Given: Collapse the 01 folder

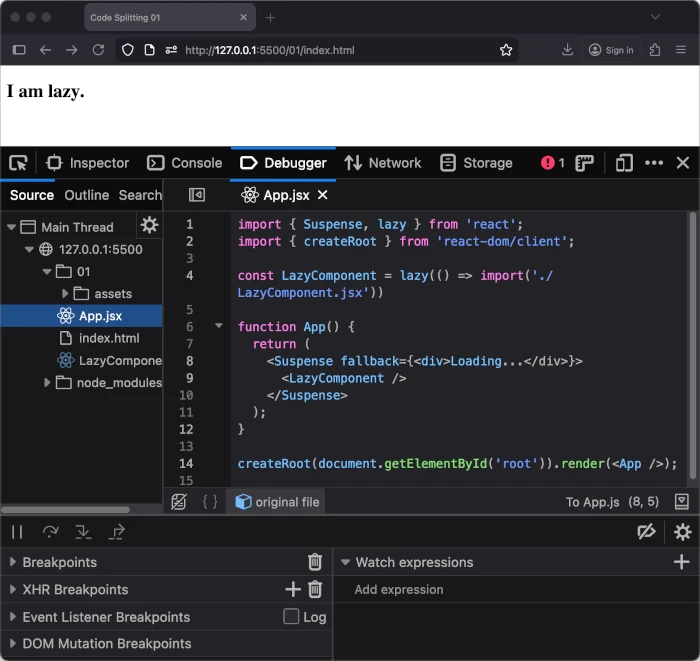Looking at the screenshot, I should tap(47, 271).
